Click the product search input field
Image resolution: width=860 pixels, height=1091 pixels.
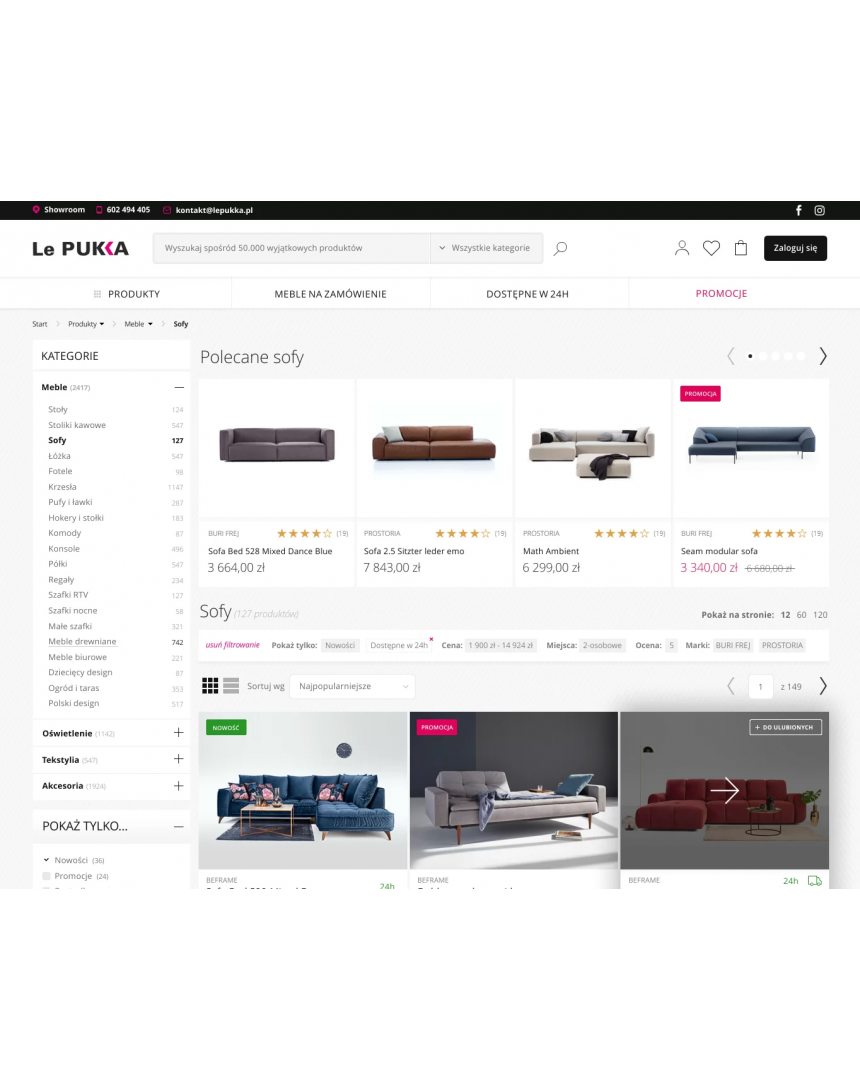coord(290,248)
